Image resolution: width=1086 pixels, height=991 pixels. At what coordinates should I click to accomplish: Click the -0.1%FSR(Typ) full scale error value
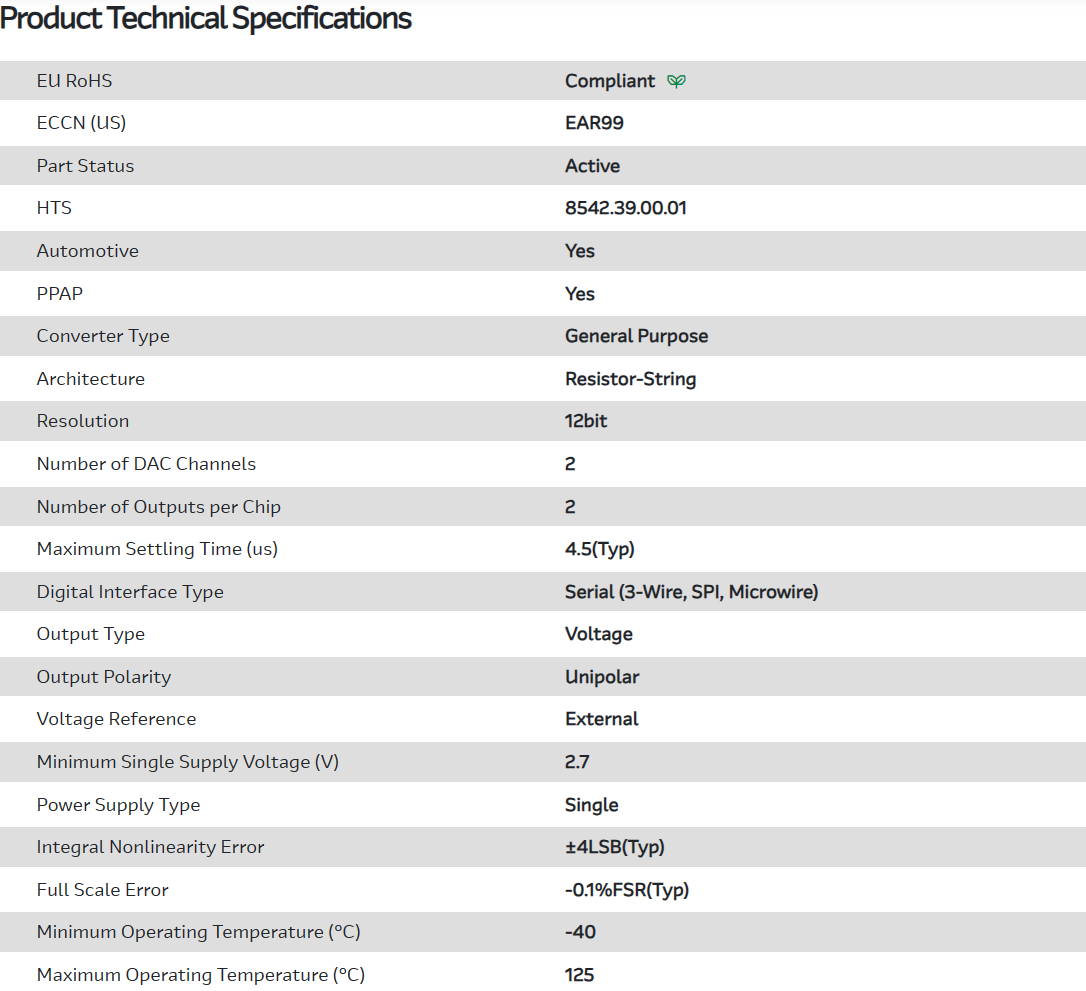pyautogui.click(x=627, y=890)
